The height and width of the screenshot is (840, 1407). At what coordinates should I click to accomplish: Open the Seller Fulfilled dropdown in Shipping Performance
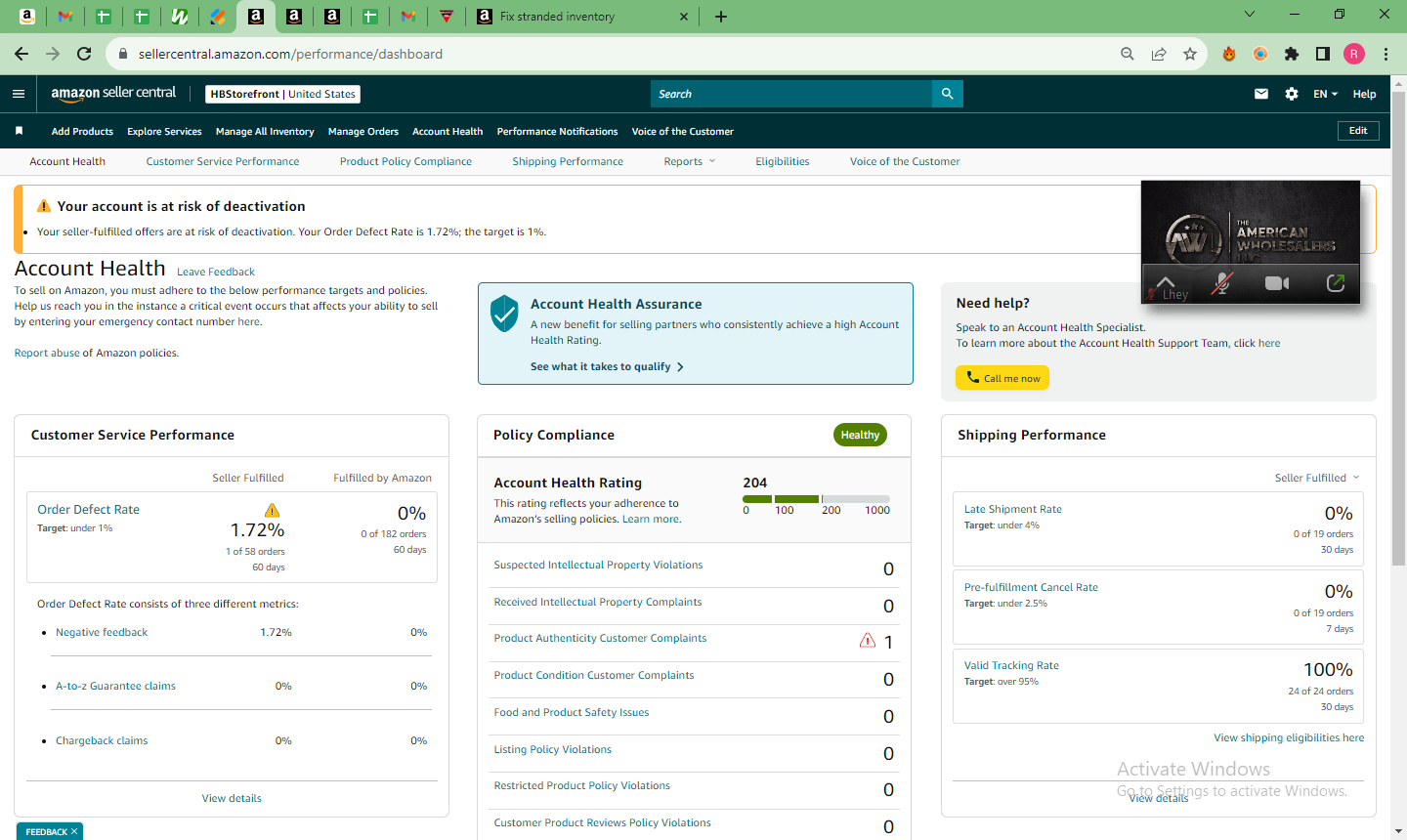pos(1317,478)
